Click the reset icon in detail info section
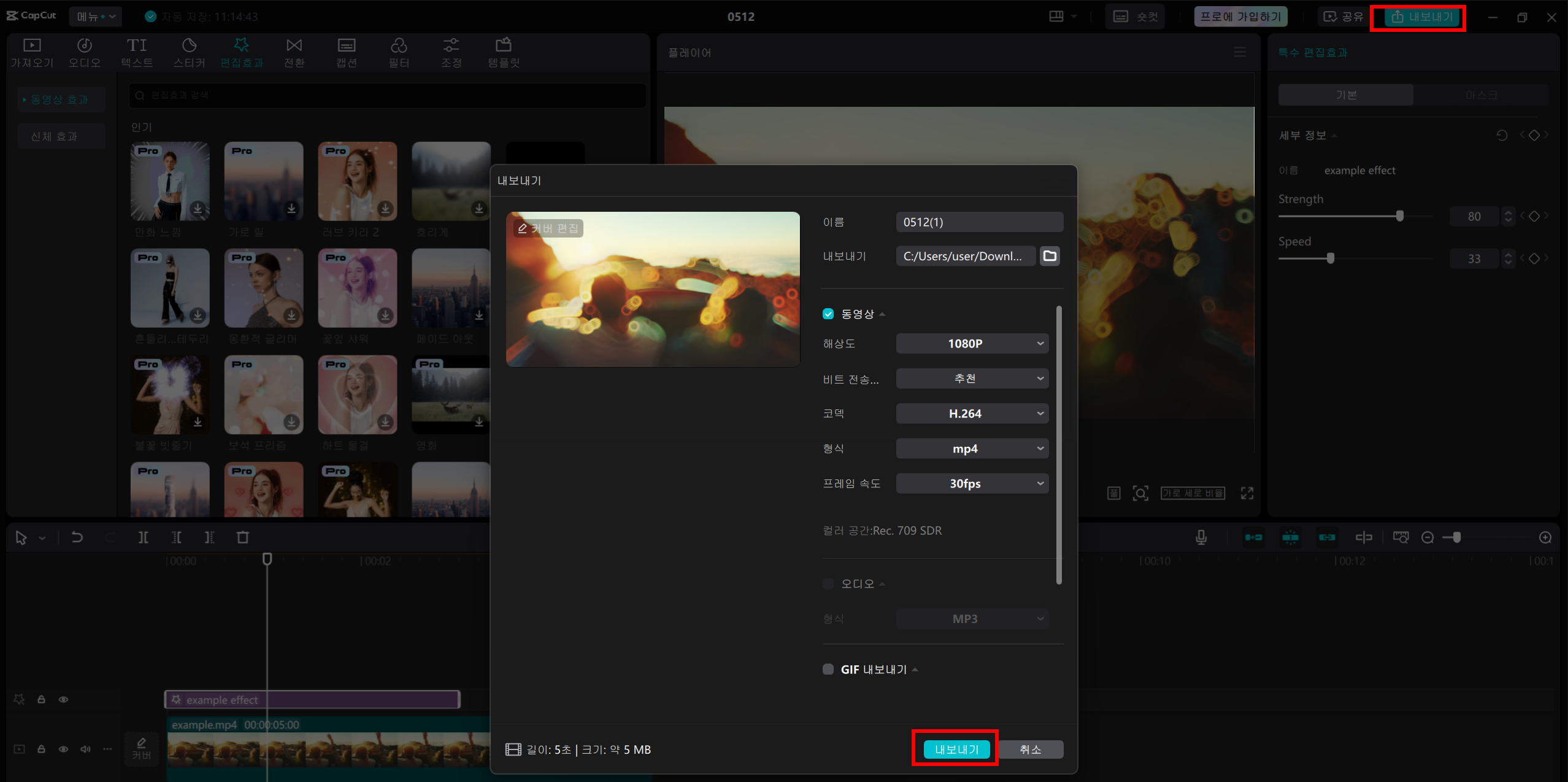The height and width of the screenshot is (782, 1568). click(1502, 135)
